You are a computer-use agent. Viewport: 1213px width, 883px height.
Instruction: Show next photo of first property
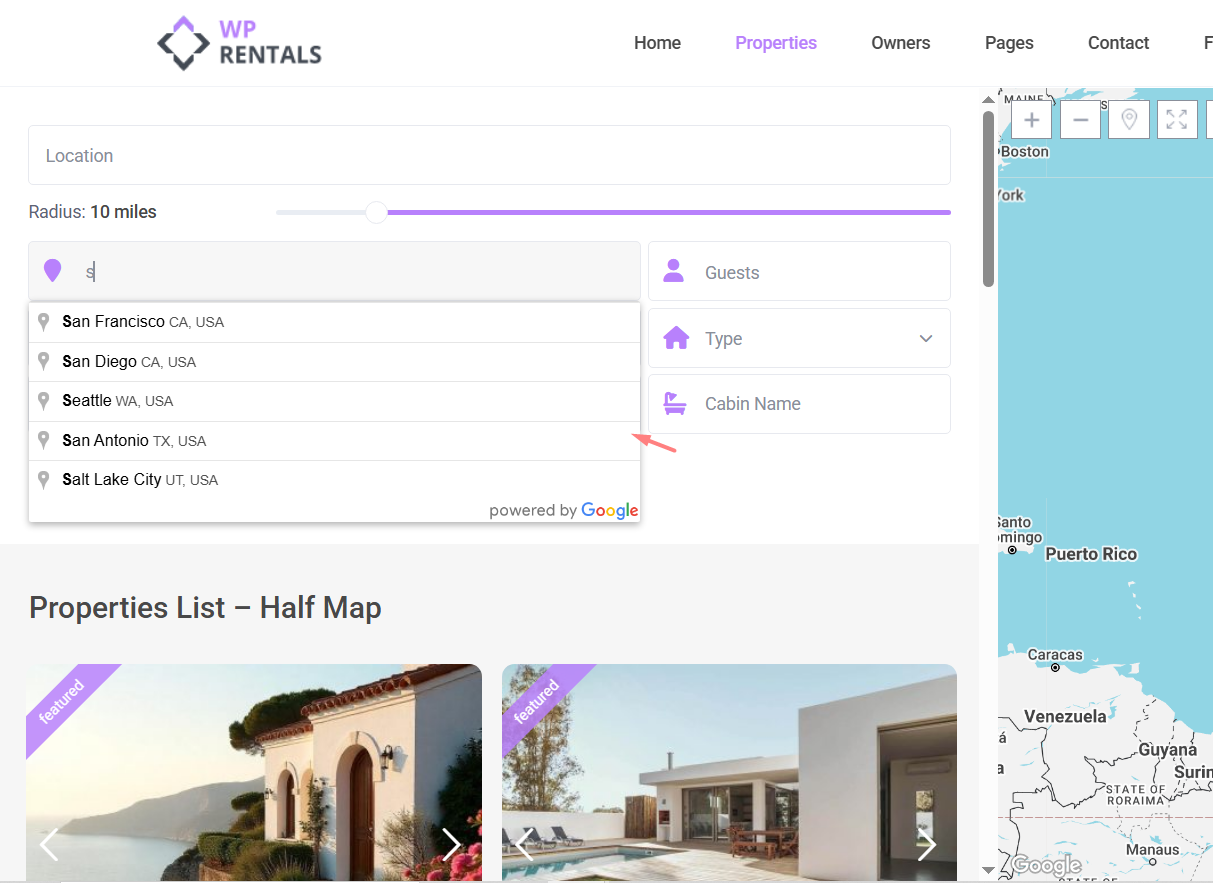[451, 844]
